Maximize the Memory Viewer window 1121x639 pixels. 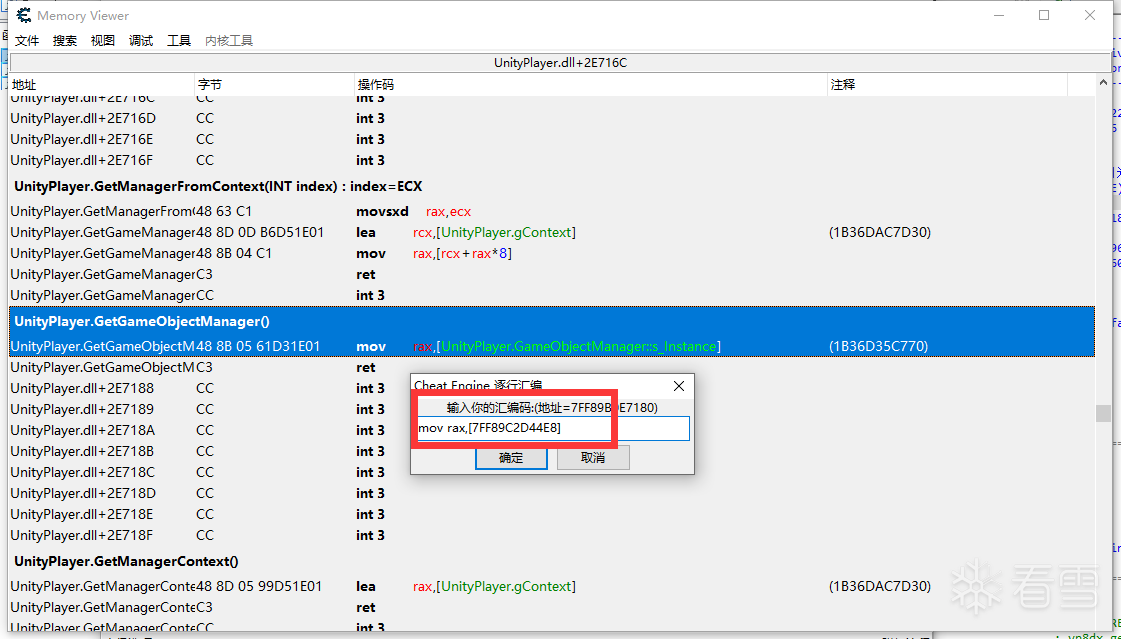1044,15
